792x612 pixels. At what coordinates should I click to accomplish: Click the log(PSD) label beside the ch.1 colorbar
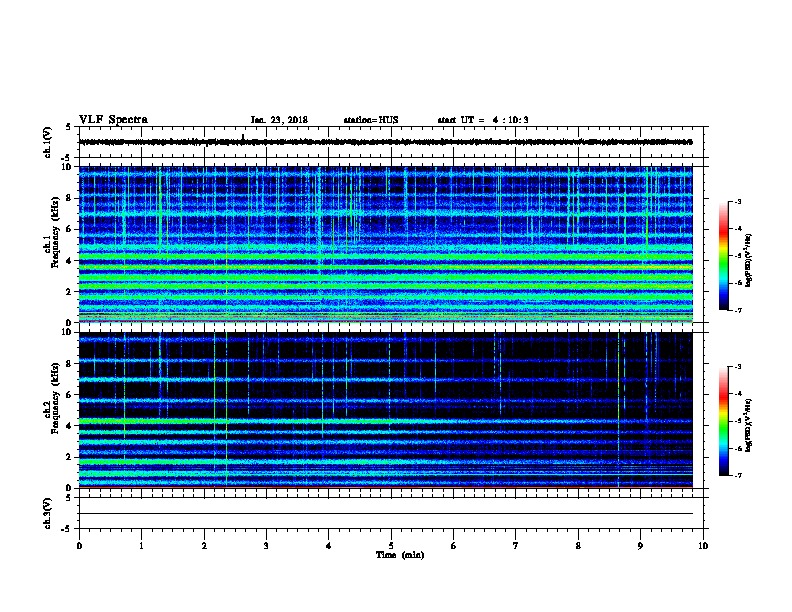pyautogui.click(x=748, y=260)
